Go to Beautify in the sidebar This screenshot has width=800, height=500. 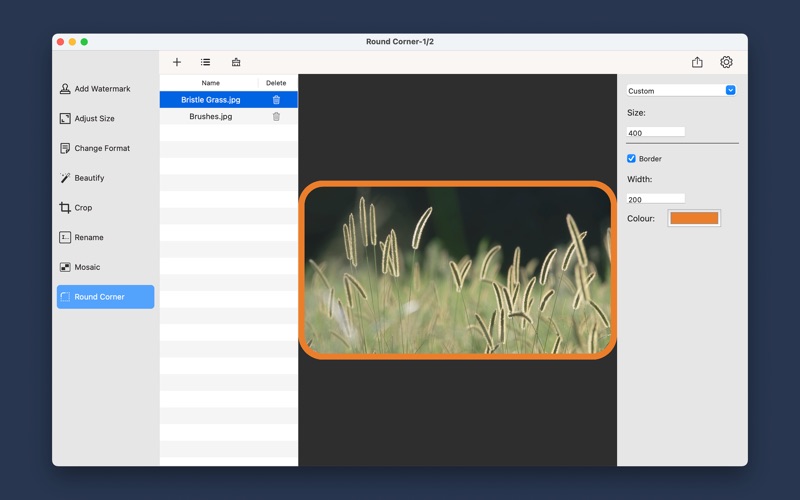click(89, 178)
